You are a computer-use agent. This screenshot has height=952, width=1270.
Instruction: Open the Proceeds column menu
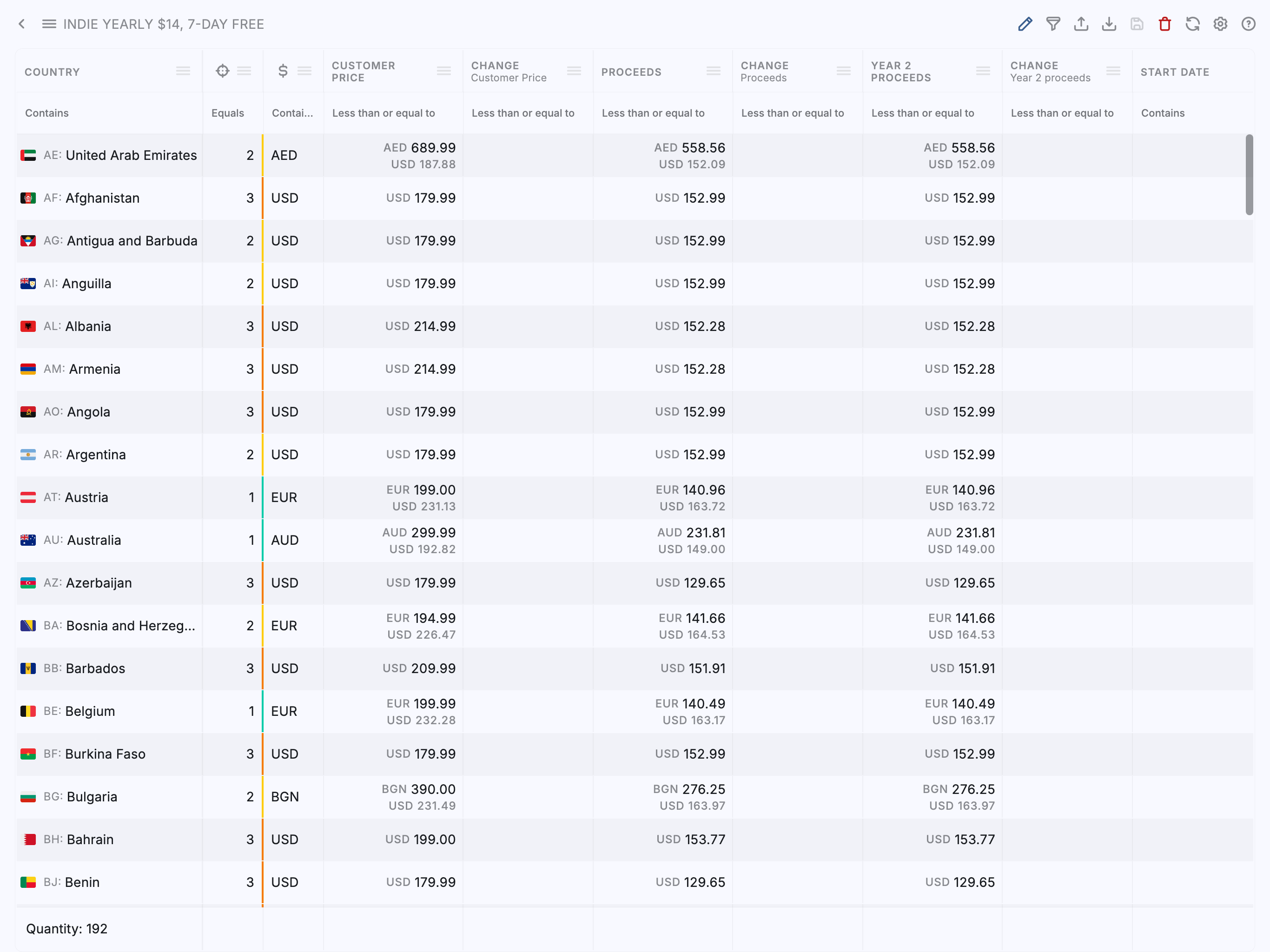pos(714,71)
